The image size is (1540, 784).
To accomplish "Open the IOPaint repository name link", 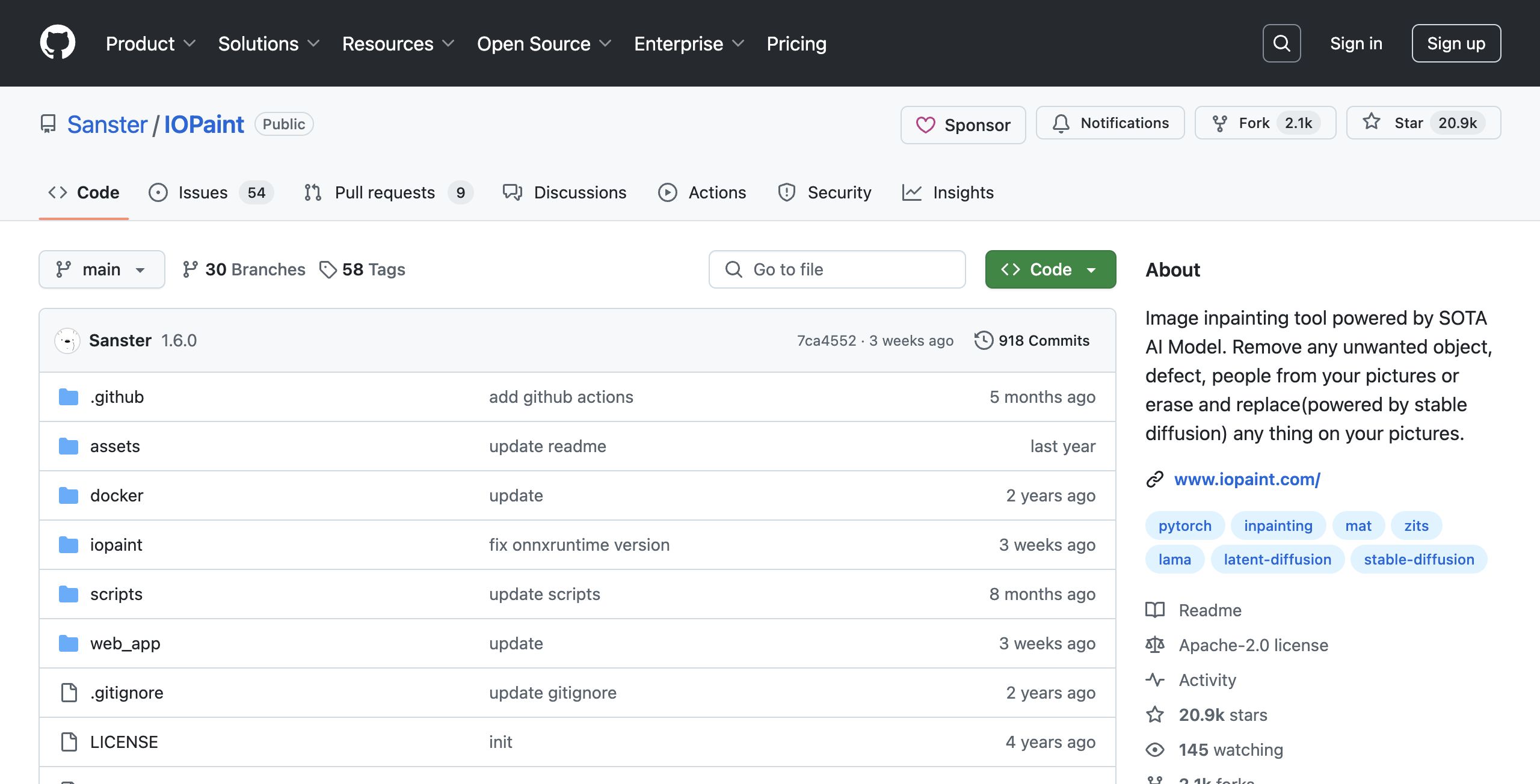I will coord(204,124).
